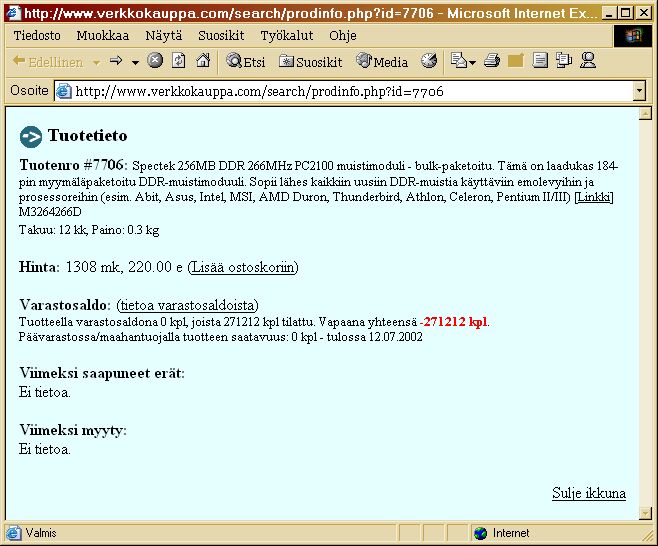The height and width of the screenshot is (546, 658).
Task: Click the red -271212 kpl text
Action: click(x=454, y=322)
